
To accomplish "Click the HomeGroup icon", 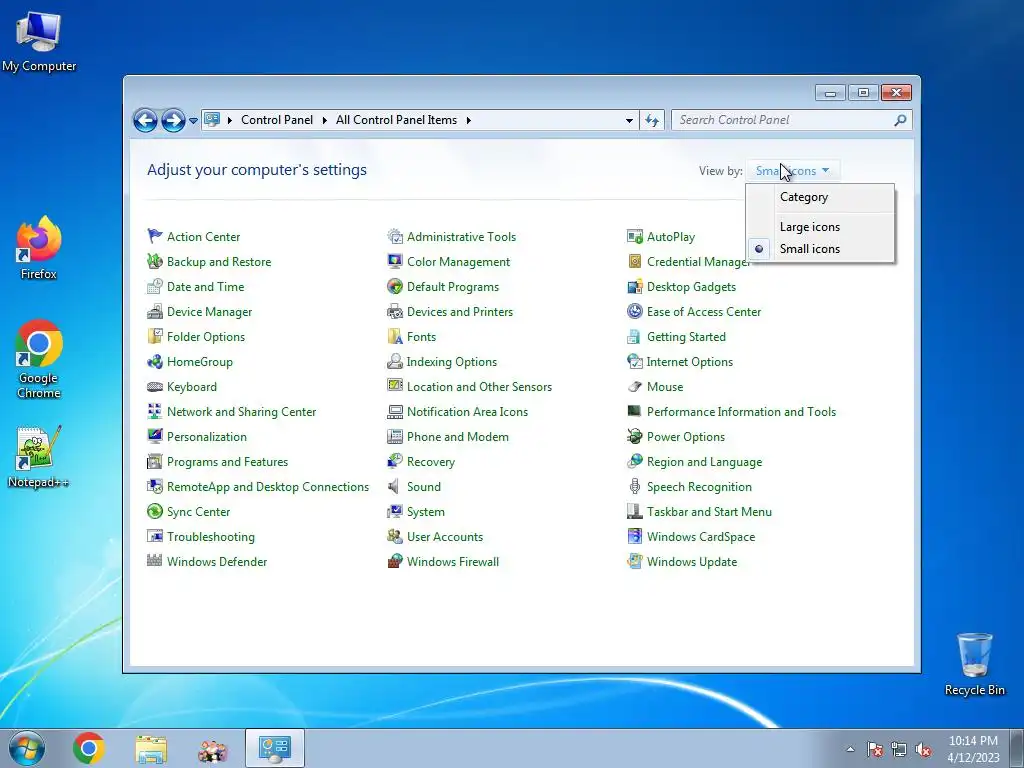I will pyautogui.click(x=155, y=361).
